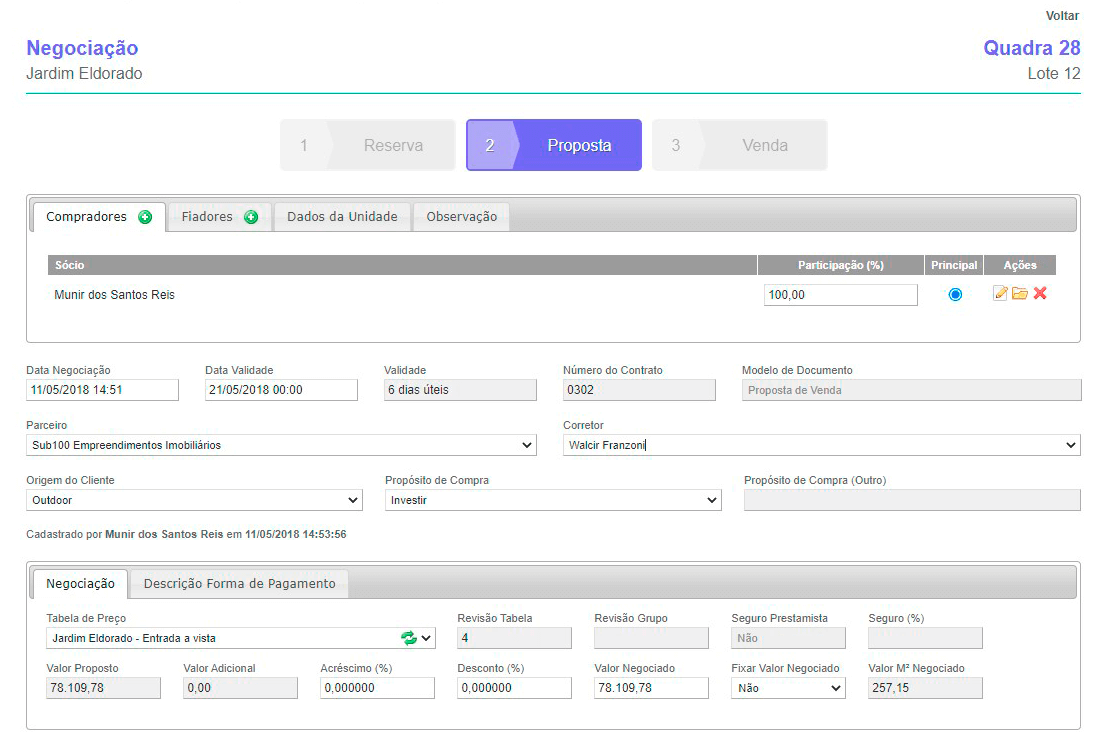Viewport: 1110px width, 740px height.
Task: Click the Desconto (%) input field
Action: coord(514,688)
